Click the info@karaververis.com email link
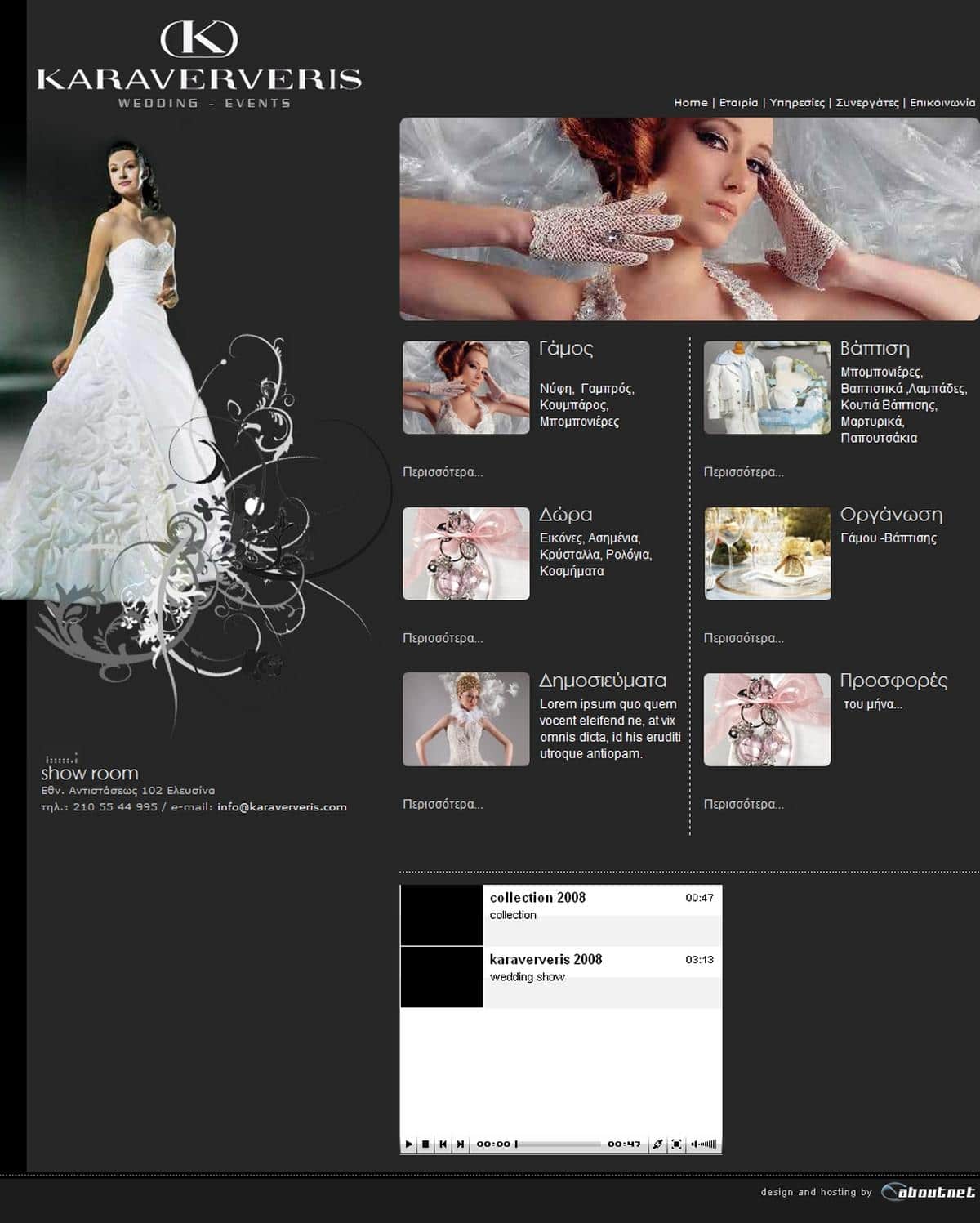Image resolution: width=980 pixels, height=1223 pixels. (x=282, y=807)
